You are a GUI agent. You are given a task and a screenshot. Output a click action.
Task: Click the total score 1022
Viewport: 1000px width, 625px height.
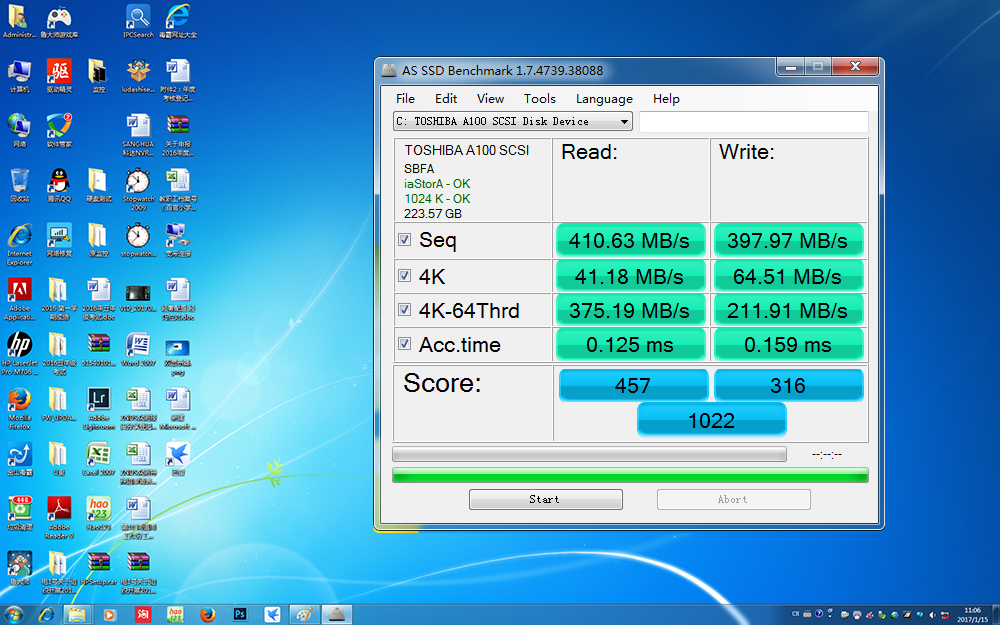point(712,420)
